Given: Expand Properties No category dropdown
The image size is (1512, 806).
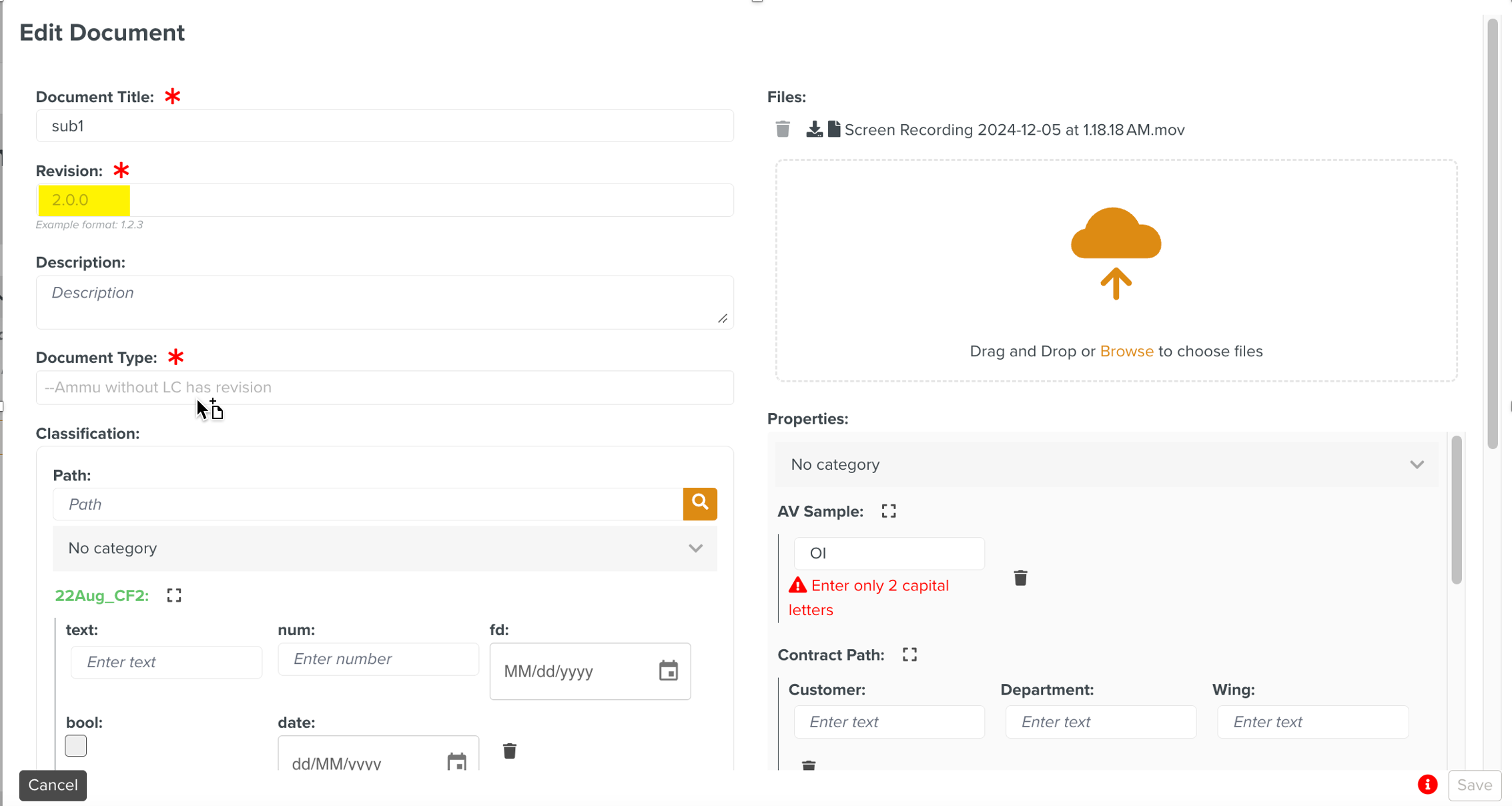Looking at the screenshot, I should [1106, 464].
